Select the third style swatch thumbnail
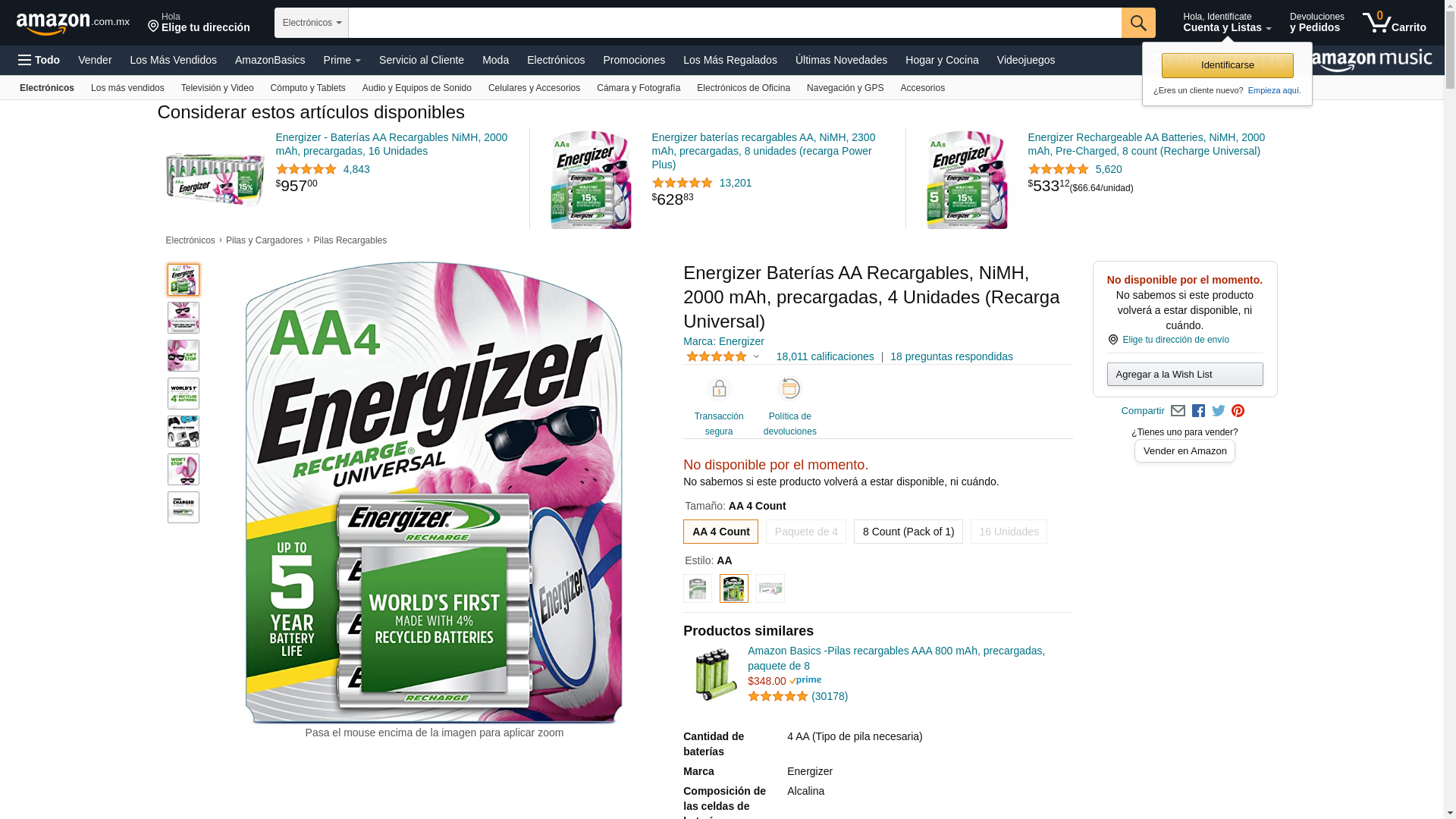 (770, 588)
